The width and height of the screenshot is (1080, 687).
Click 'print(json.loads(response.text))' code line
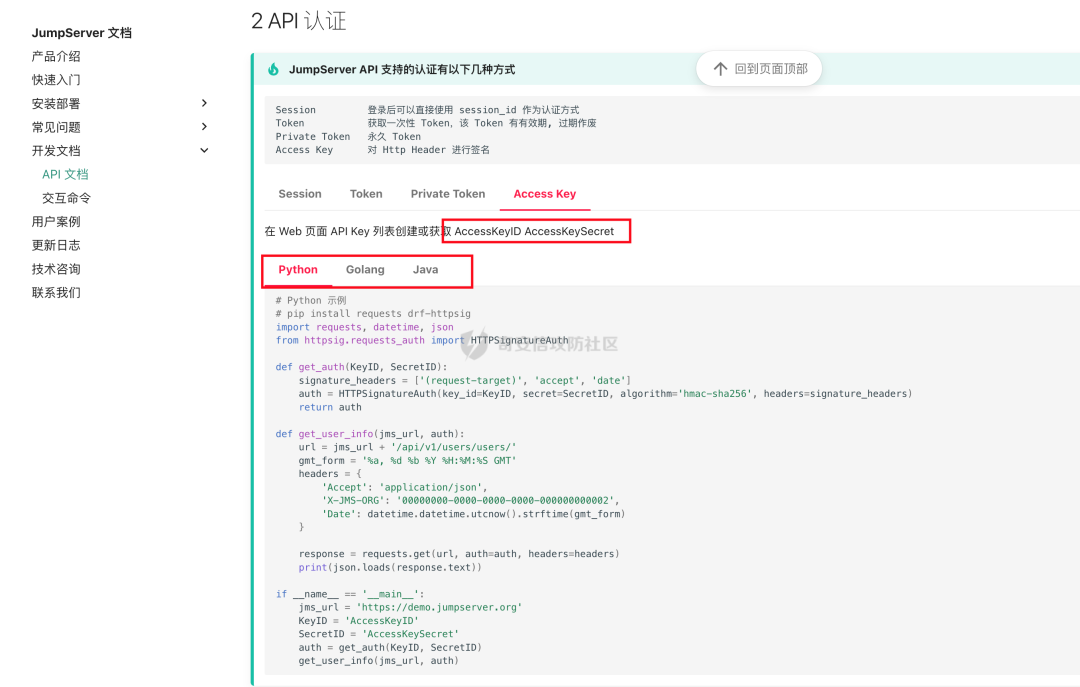[x=390, y=567]
